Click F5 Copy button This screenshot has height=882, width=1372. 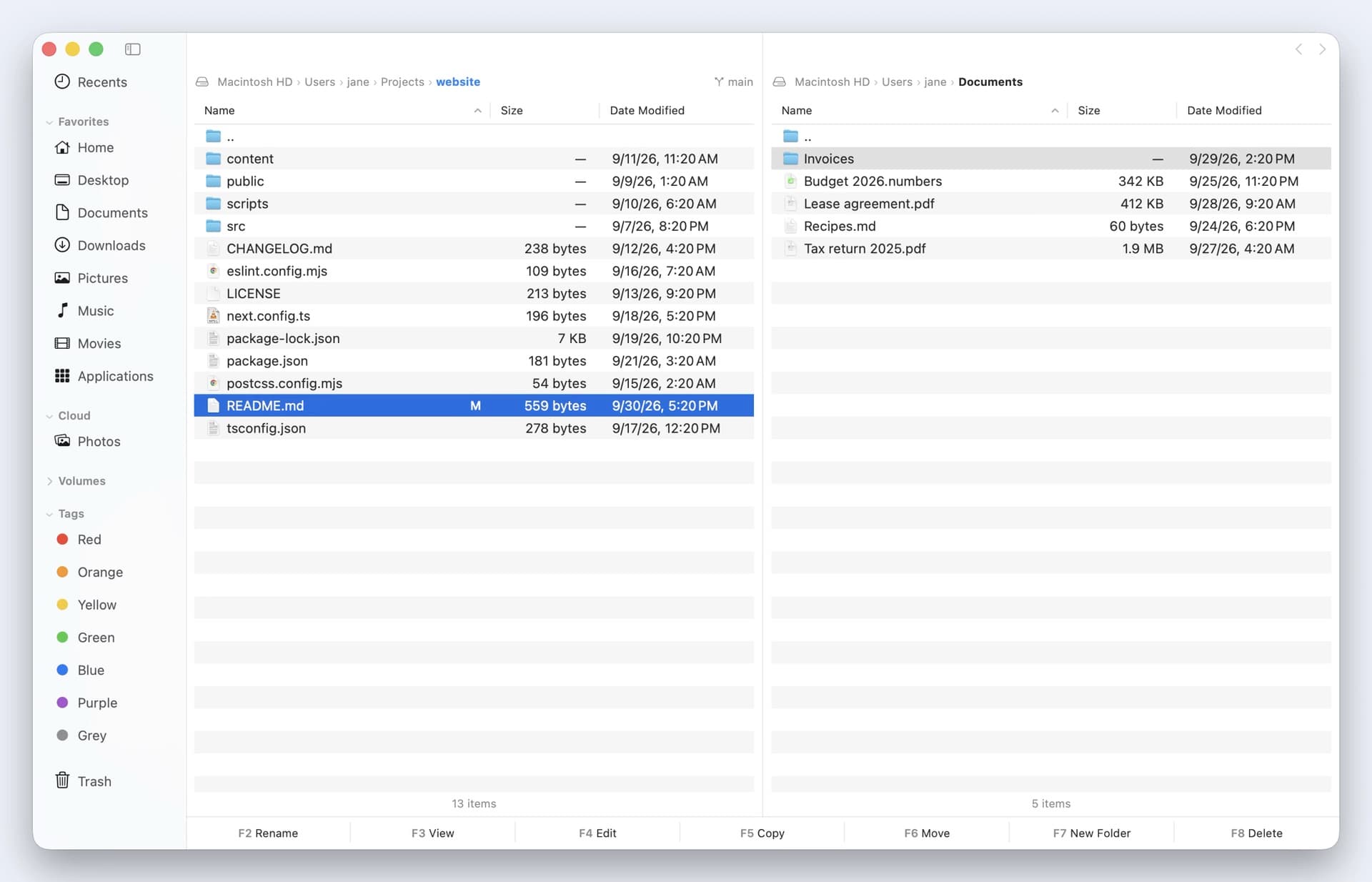pos(762,833)
